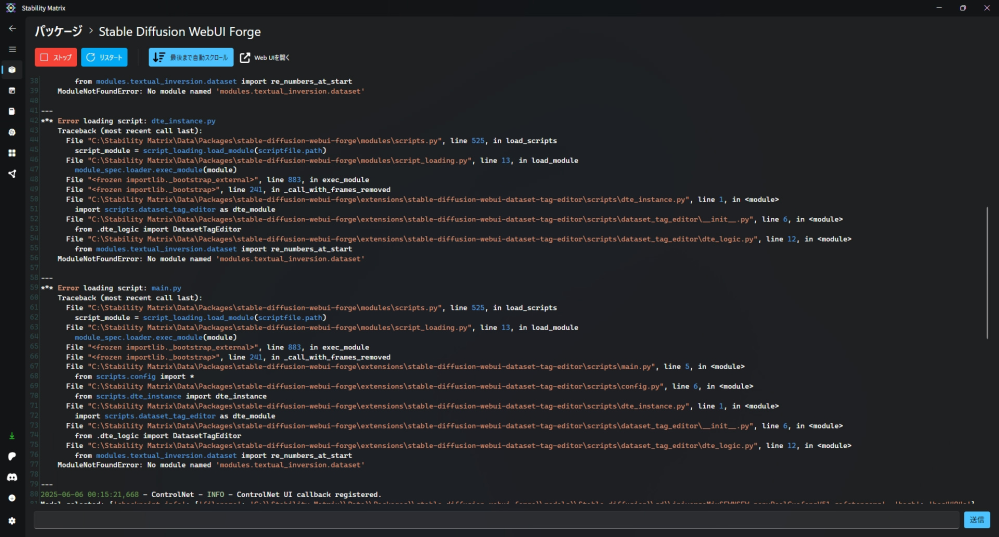Minimize the Stability Matrix window
The height and width of the screenshot is (537, 999).
pyautogui.click(x=939, y=8)
